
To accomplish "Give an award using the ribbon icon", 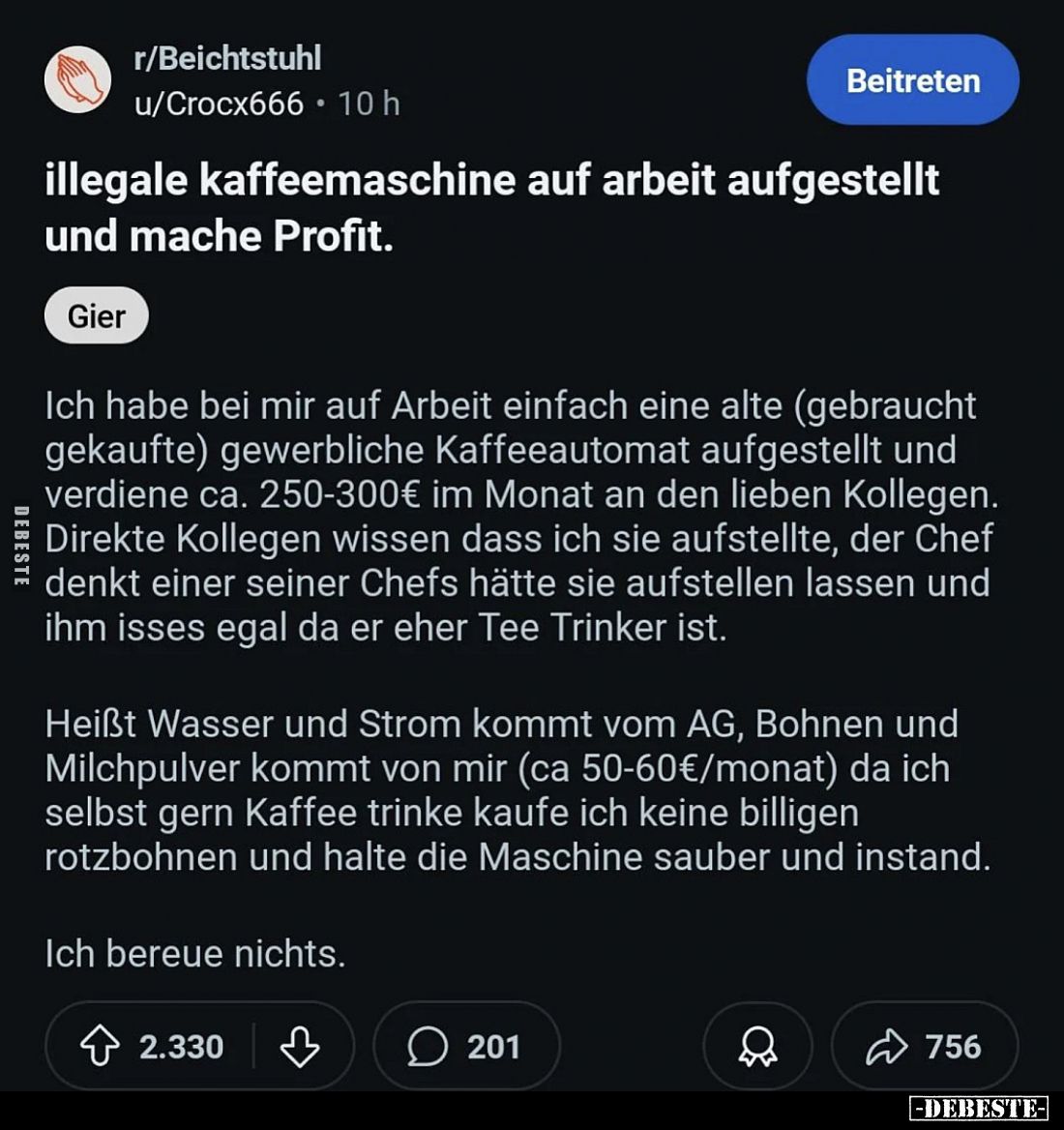I will [x=757, y=1047].
